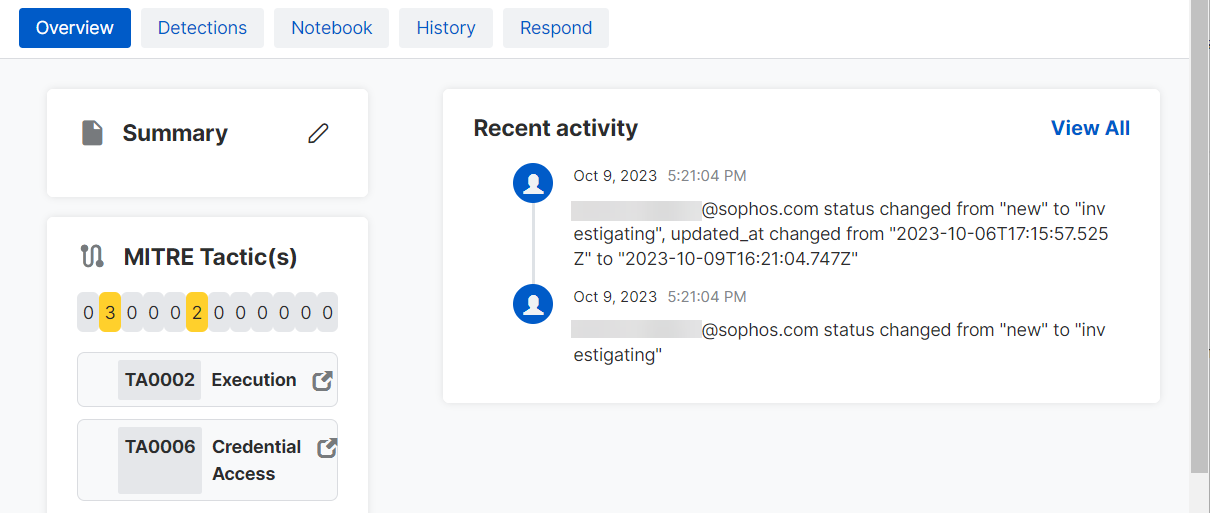This screenshot has height=513, width=1210.
Task: Click the Credential Access tactic label
Action: pos(256,460)
